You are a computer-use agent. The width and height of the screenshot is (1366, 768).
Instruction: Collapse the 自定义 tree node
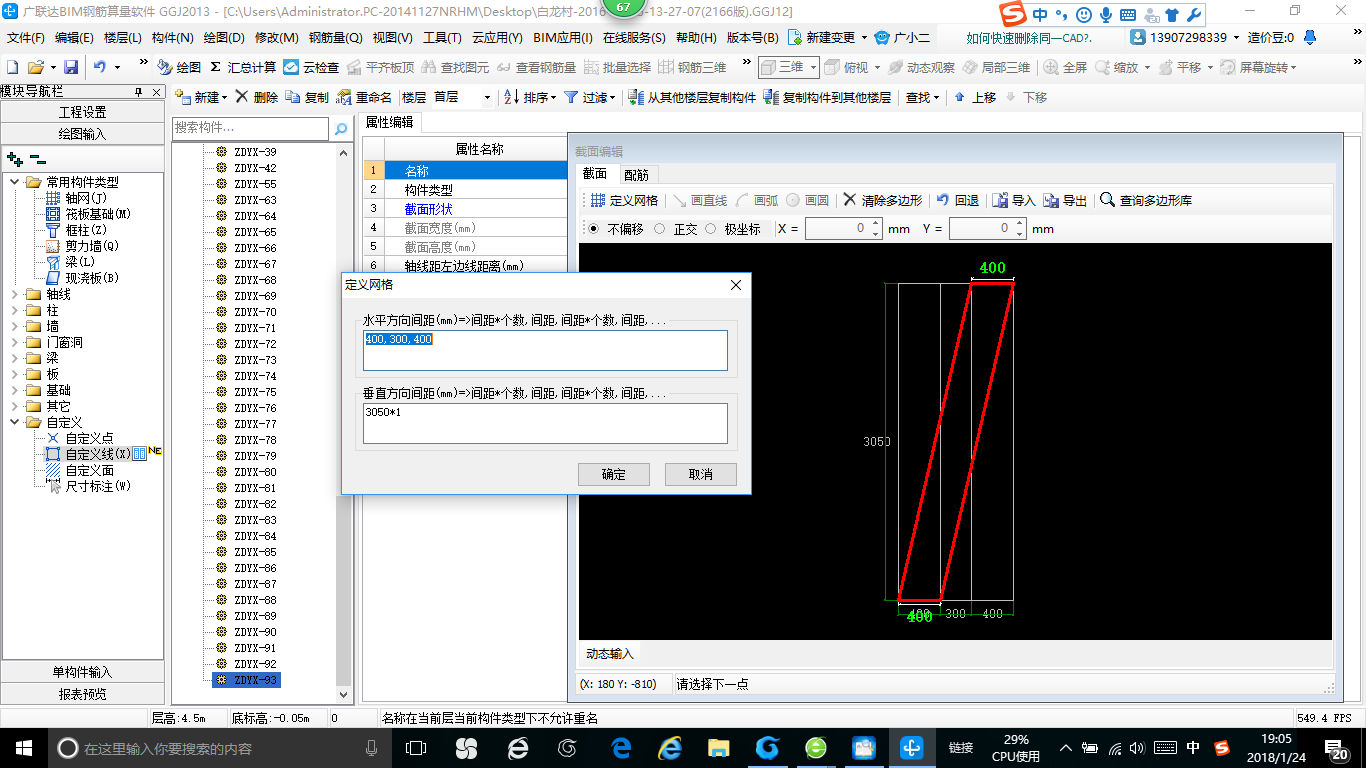[x=15, y=422]
